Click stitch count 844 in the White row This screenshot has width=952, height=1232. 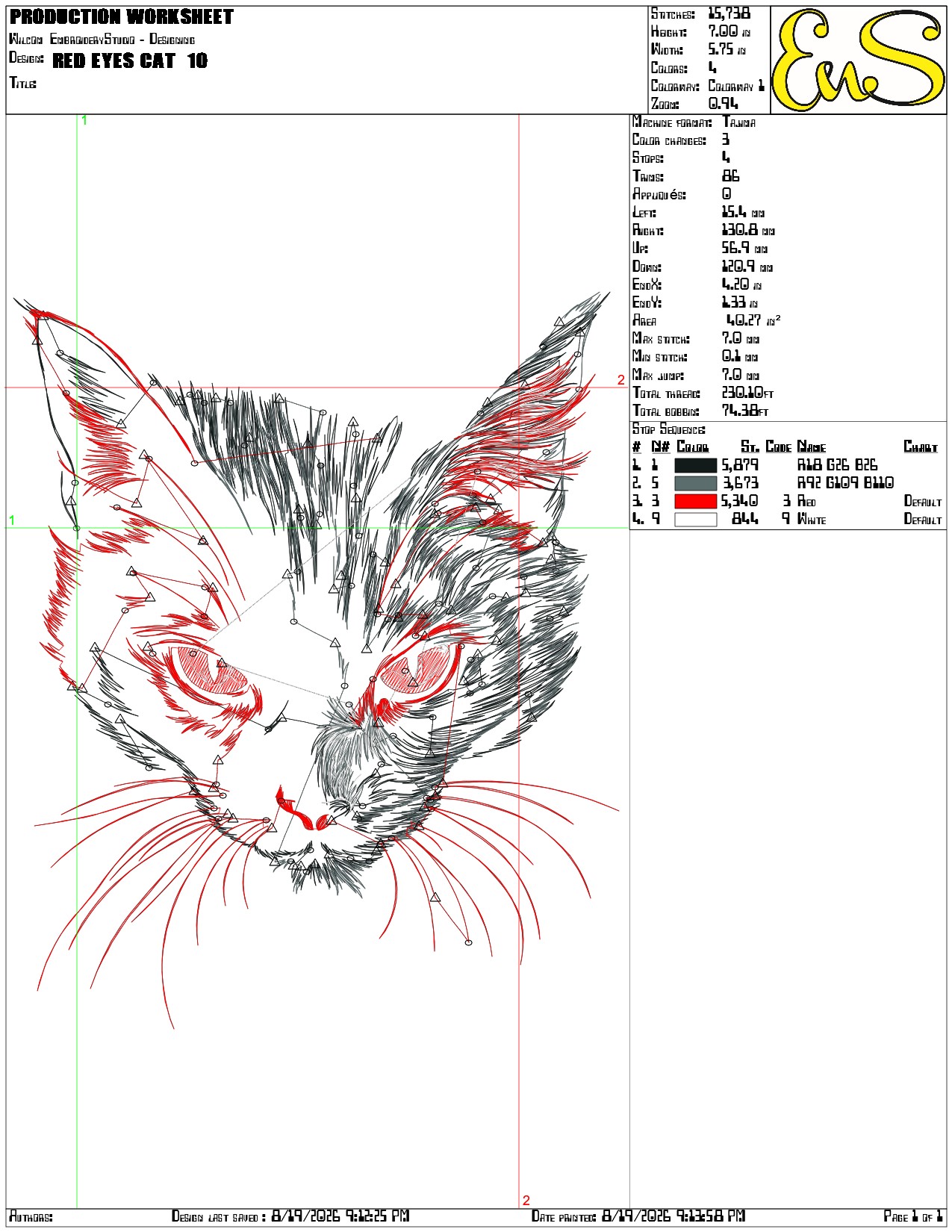(744, 519)
